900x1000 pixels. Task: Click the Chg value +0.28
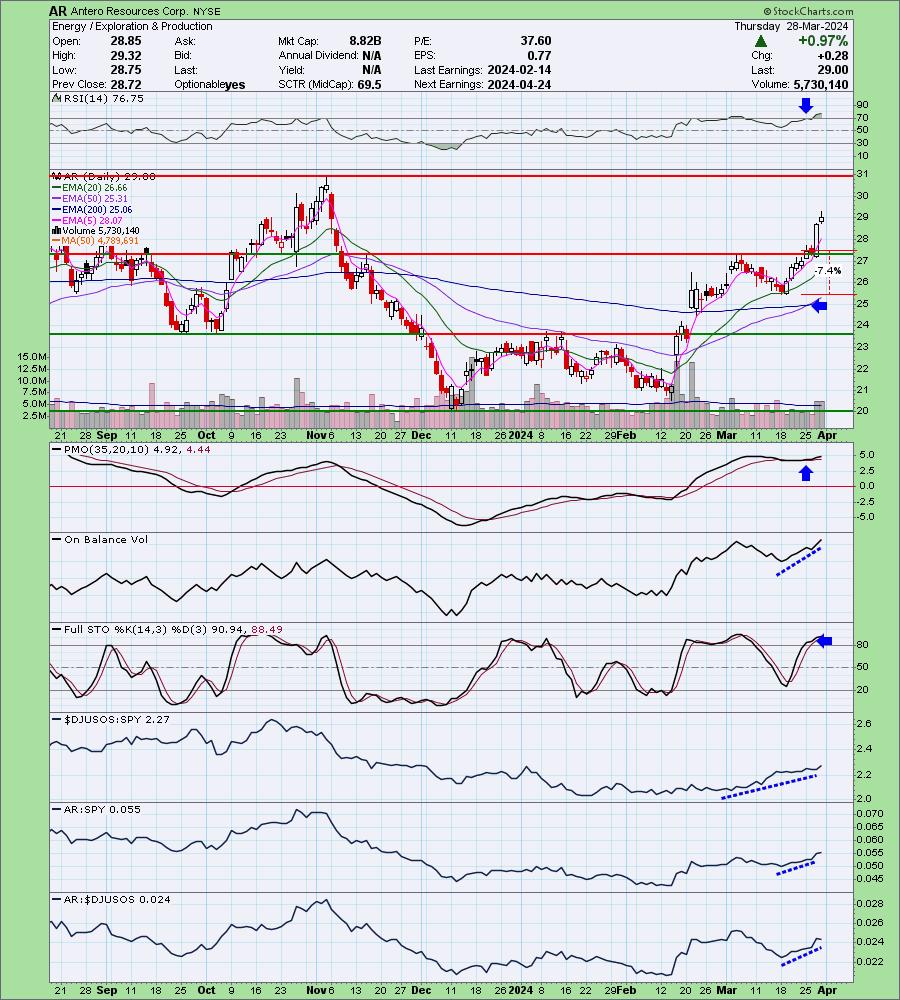(x=833, y=55)
